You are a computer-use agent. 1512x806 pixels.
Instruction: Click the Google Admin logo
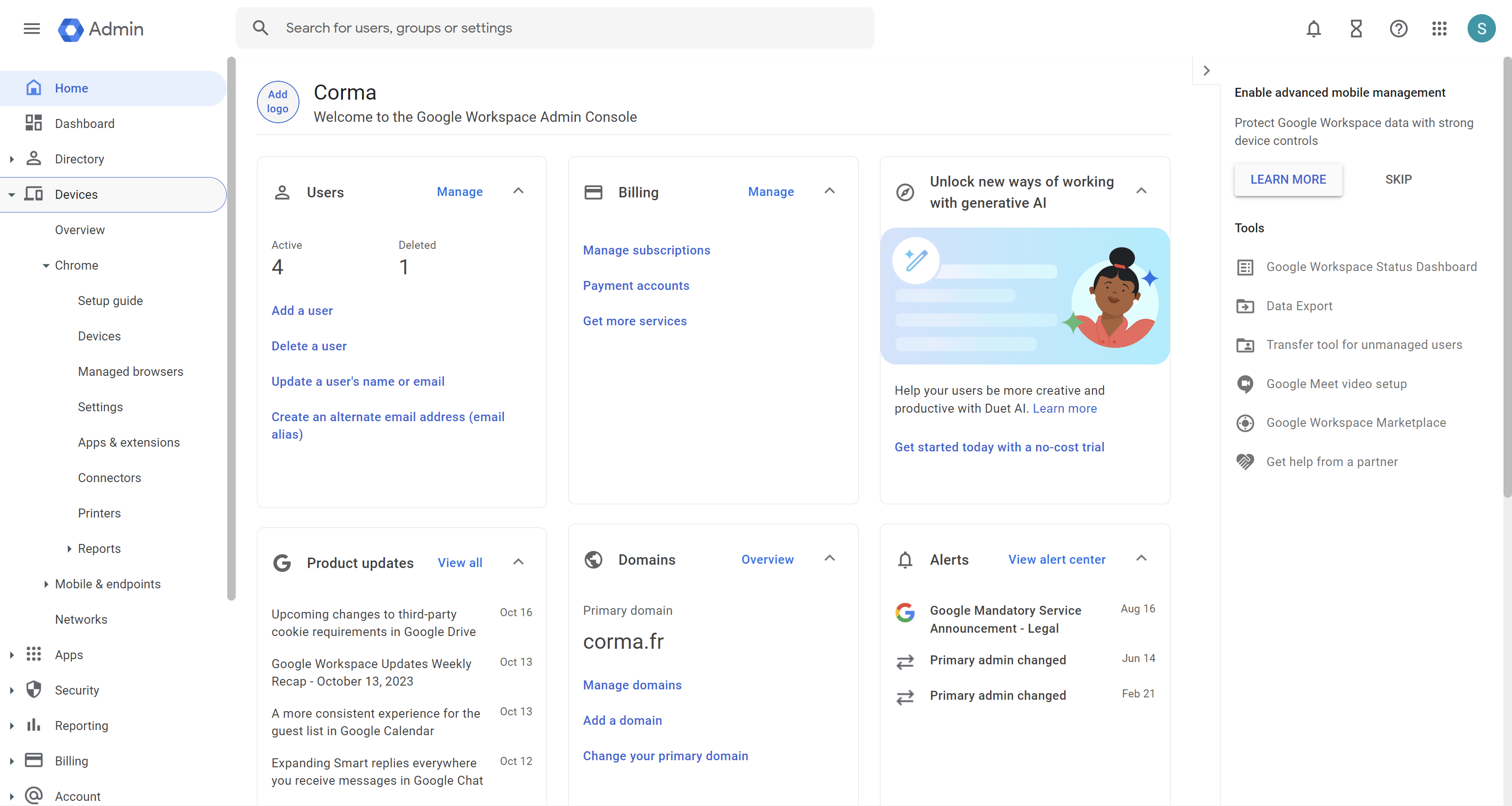[101, 29]
